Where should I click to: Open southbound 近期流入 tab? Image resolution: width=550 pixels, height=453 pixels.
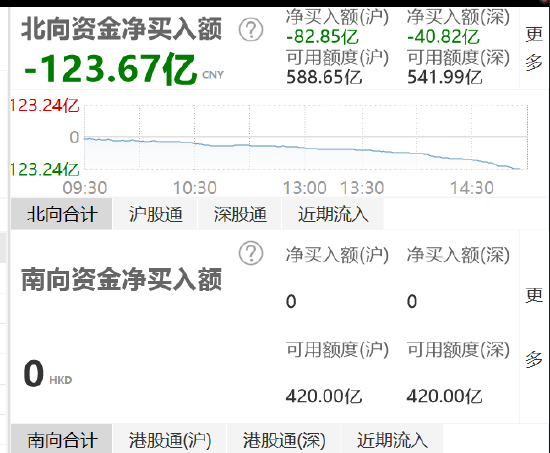(x=392, y=439)
